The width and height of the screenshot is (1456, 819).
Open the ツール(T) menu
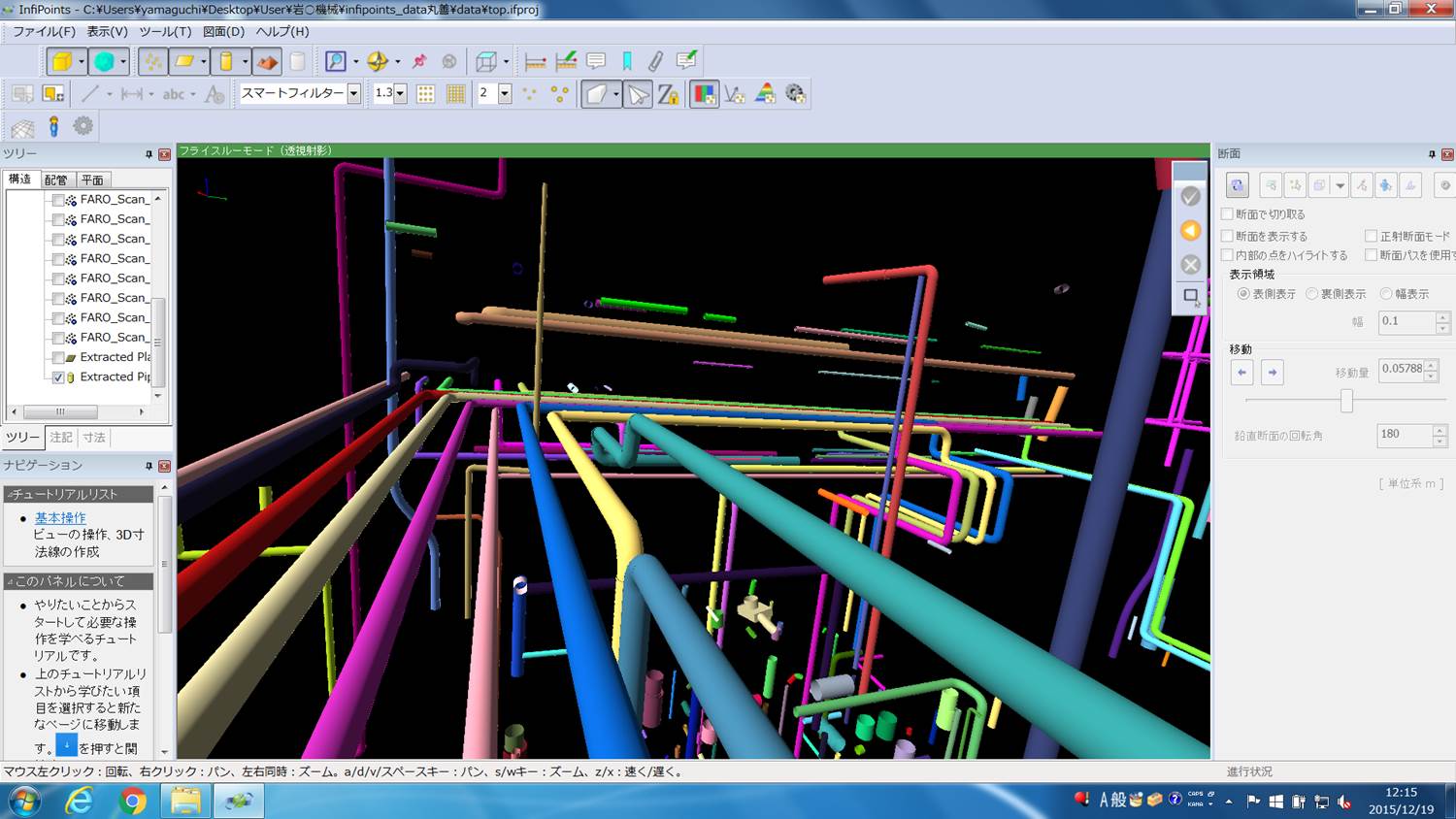tap(165, 31)
